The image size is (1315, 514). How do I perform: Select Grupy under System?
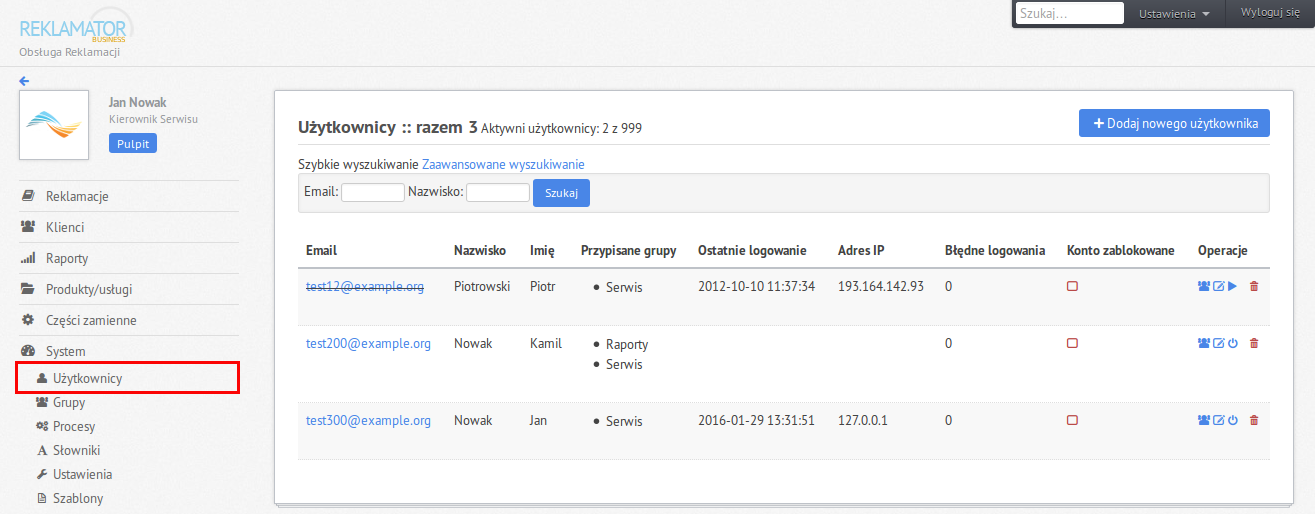pyautogui.click(x=69, y=402)
